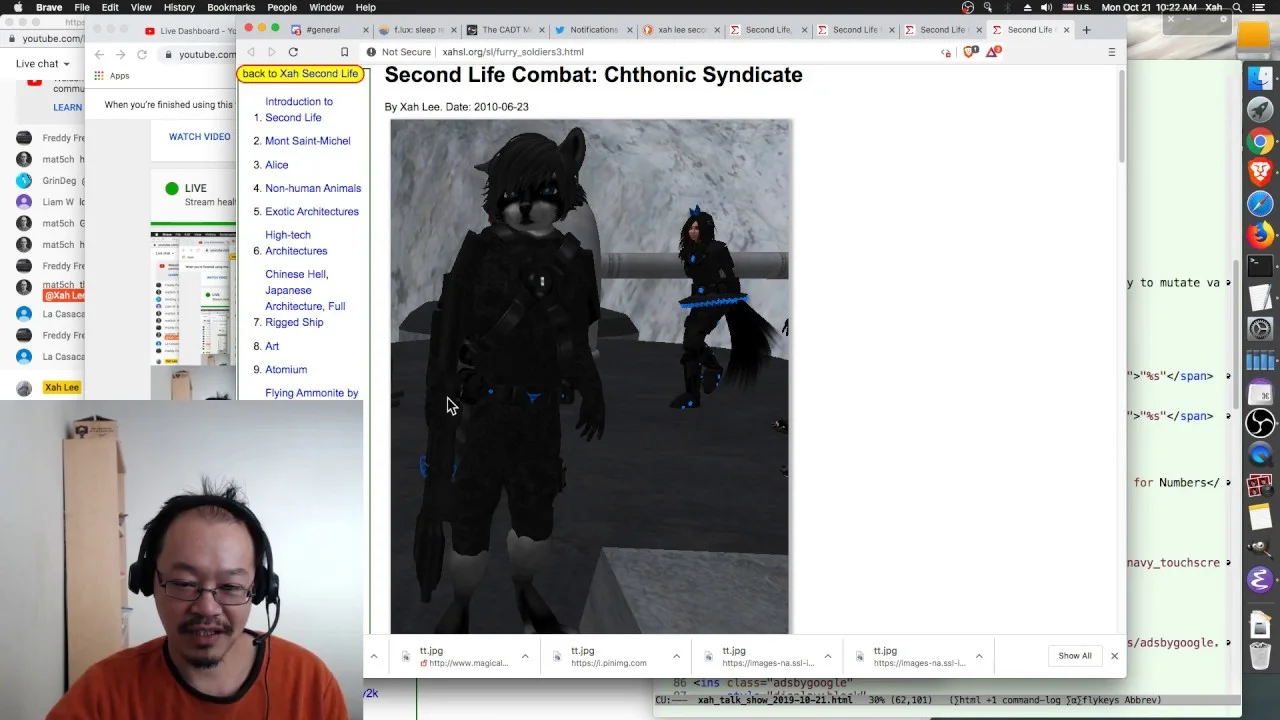Launch Firefox from the dock

(x=1259, y=235)
